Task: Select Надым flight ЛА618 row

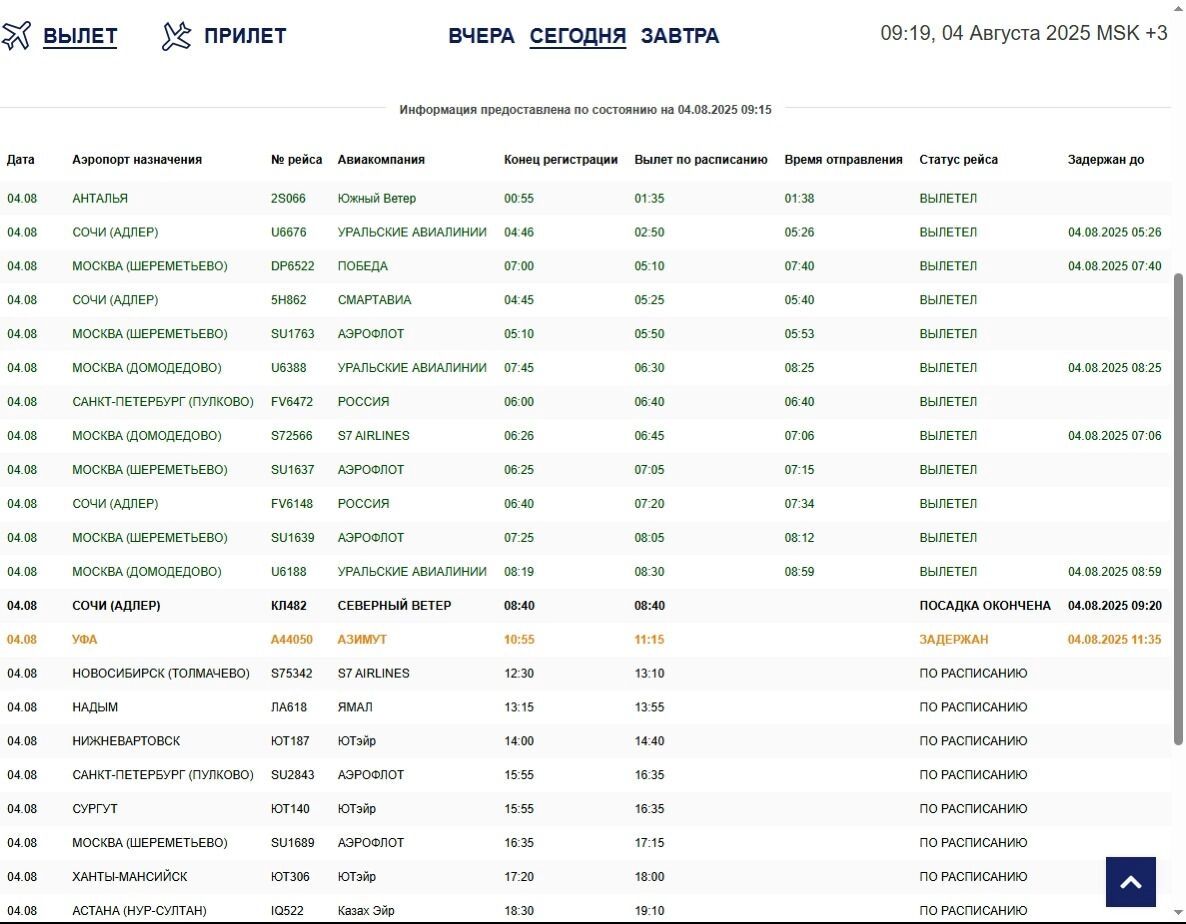Action: click(x=289, y=707)
